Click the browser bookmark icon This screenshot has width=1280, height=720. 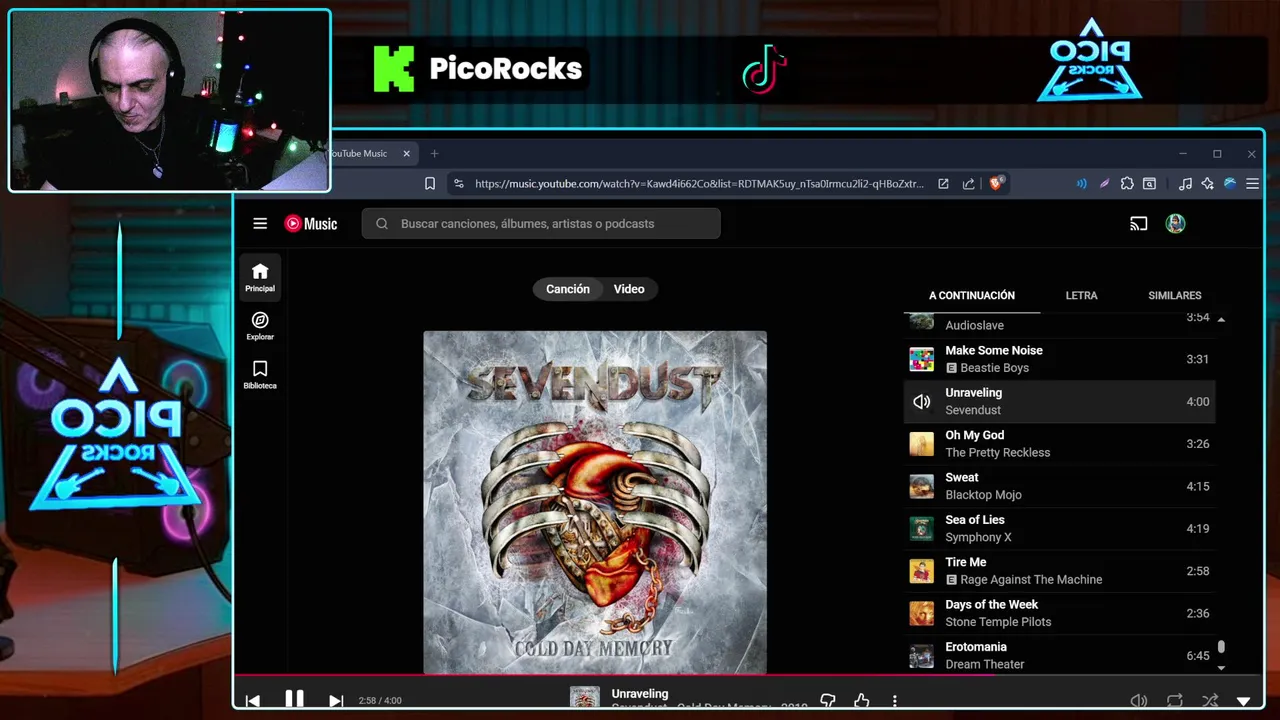point(430,184)
